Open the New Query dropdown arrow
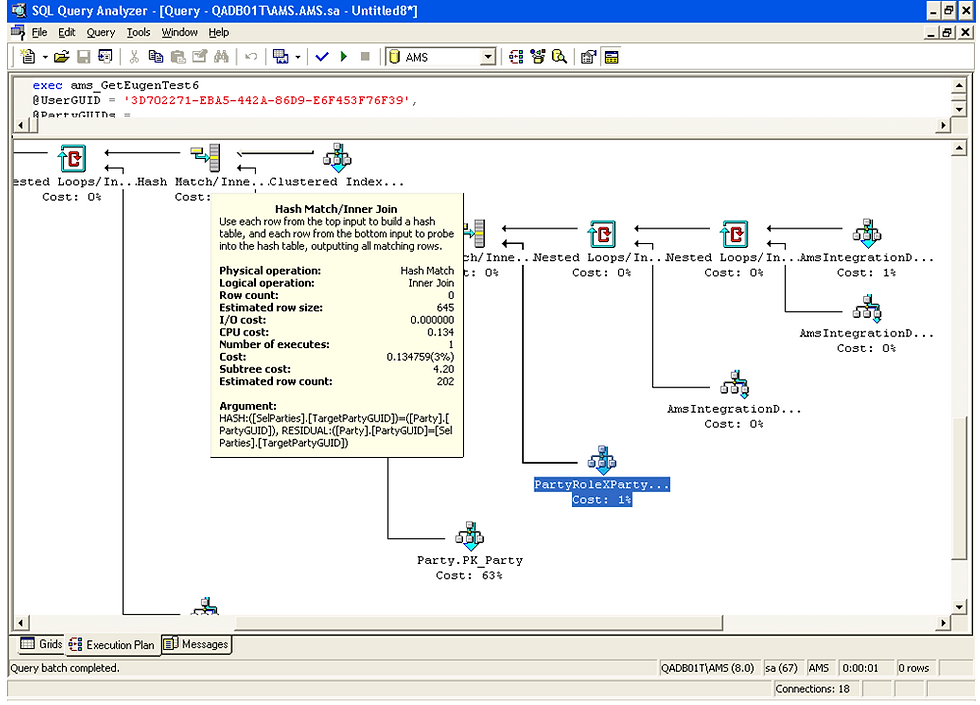Viewport: 980px width, 705px height. coord(45,58)
